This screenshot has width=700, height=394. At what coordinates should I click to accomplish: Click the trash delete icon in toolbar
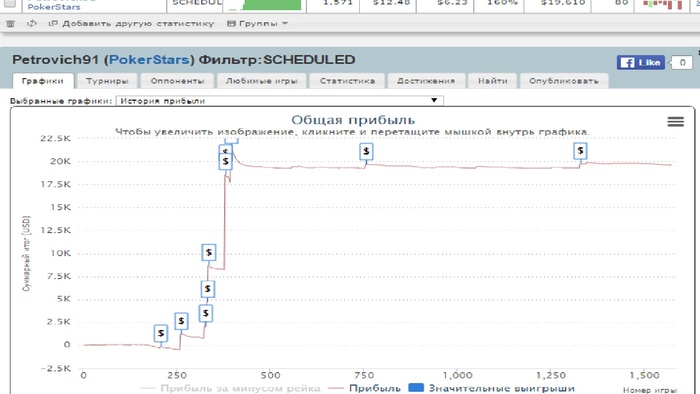point(10,24)
